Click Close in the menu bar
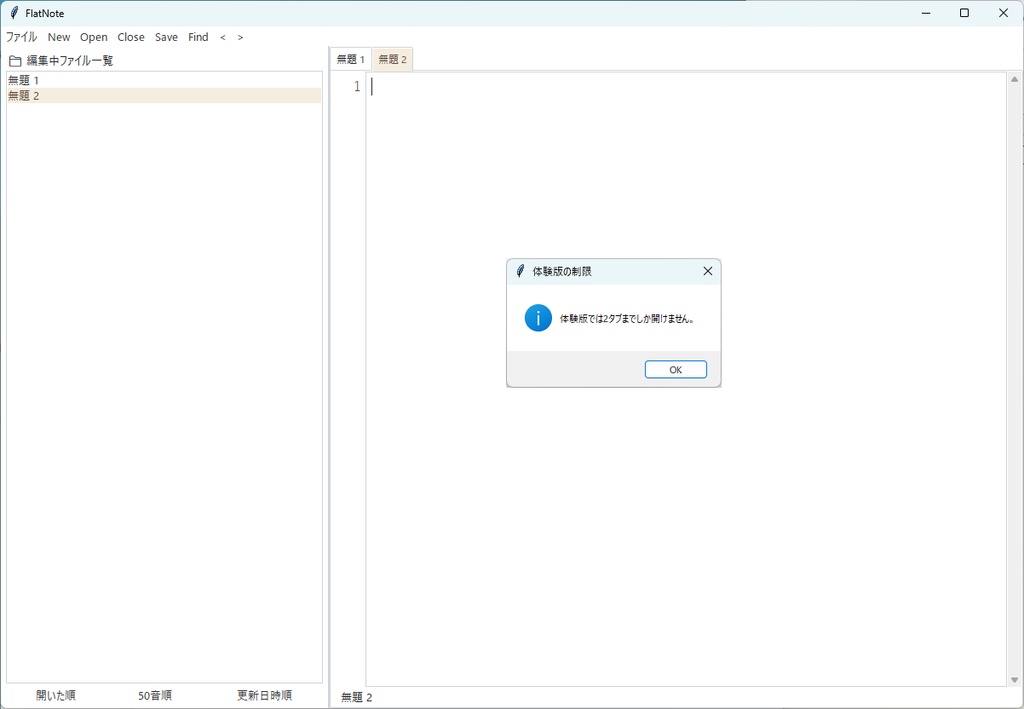 131,37
